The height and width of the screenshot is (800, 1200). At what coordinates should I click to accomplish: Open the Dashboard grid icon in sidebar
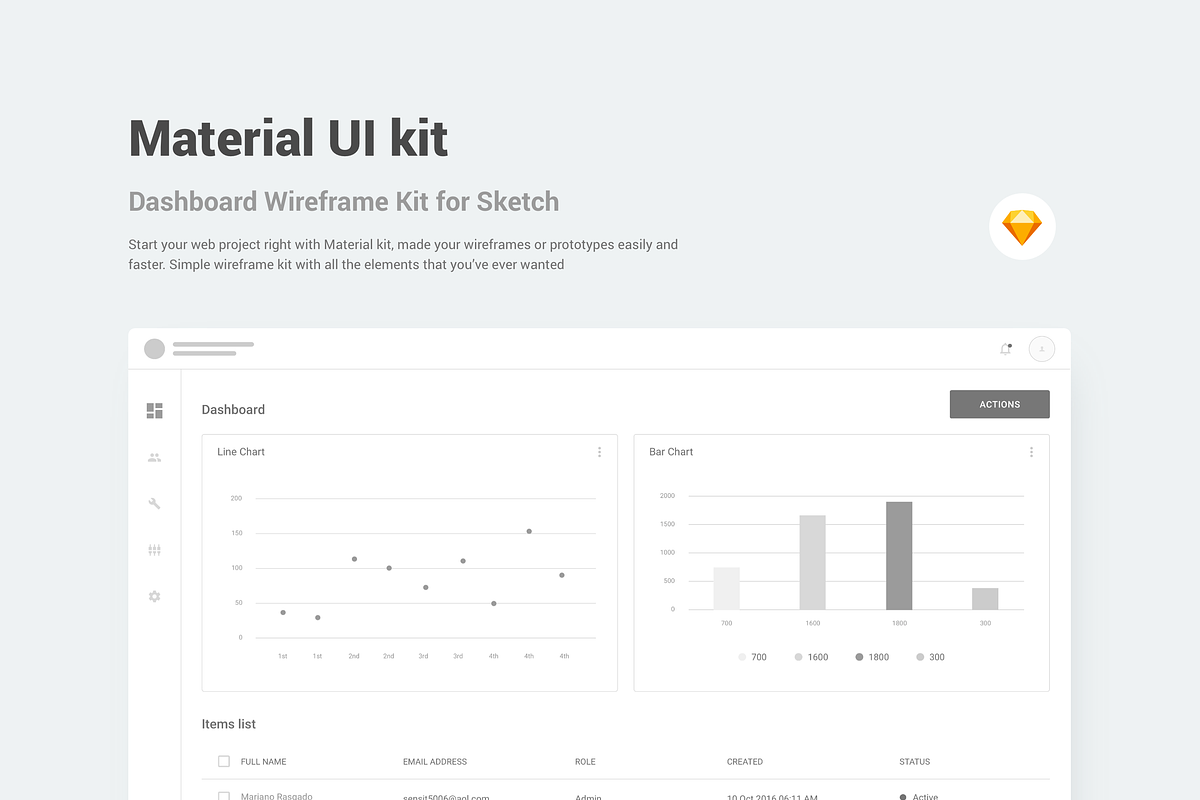tap(154, 411)
